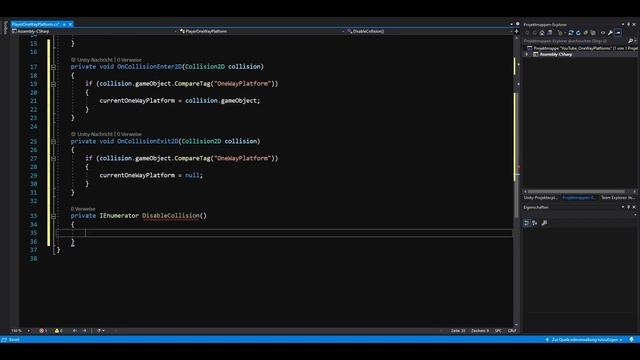Collapse the OnCollisionEnter2D method
Image resolution: width=640 pixels, height=360 pixels.
pyautogui.click(x=53, y=67)
